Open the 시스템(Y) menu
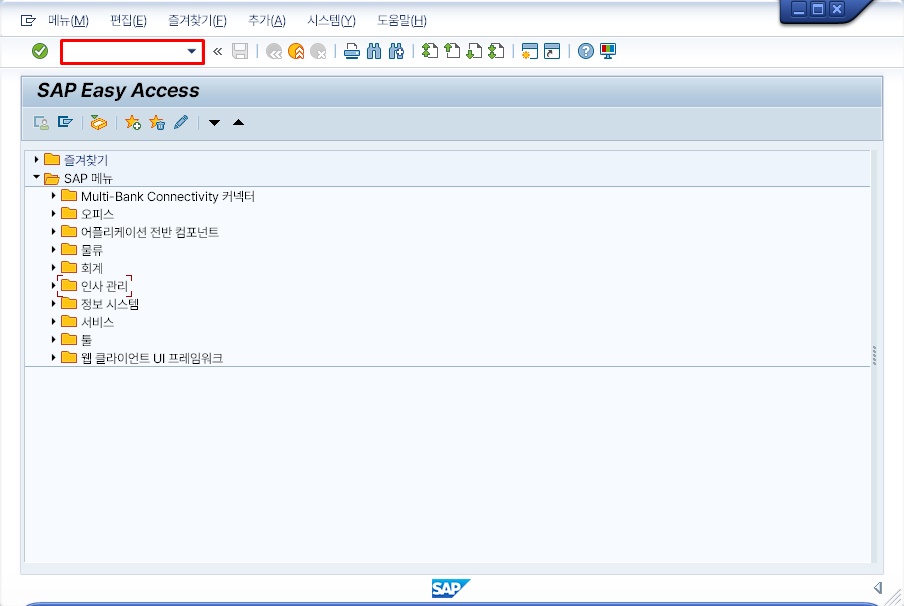The height and width of the screenshot is (606, 904). pyautogui.click(x=331, y=21)
